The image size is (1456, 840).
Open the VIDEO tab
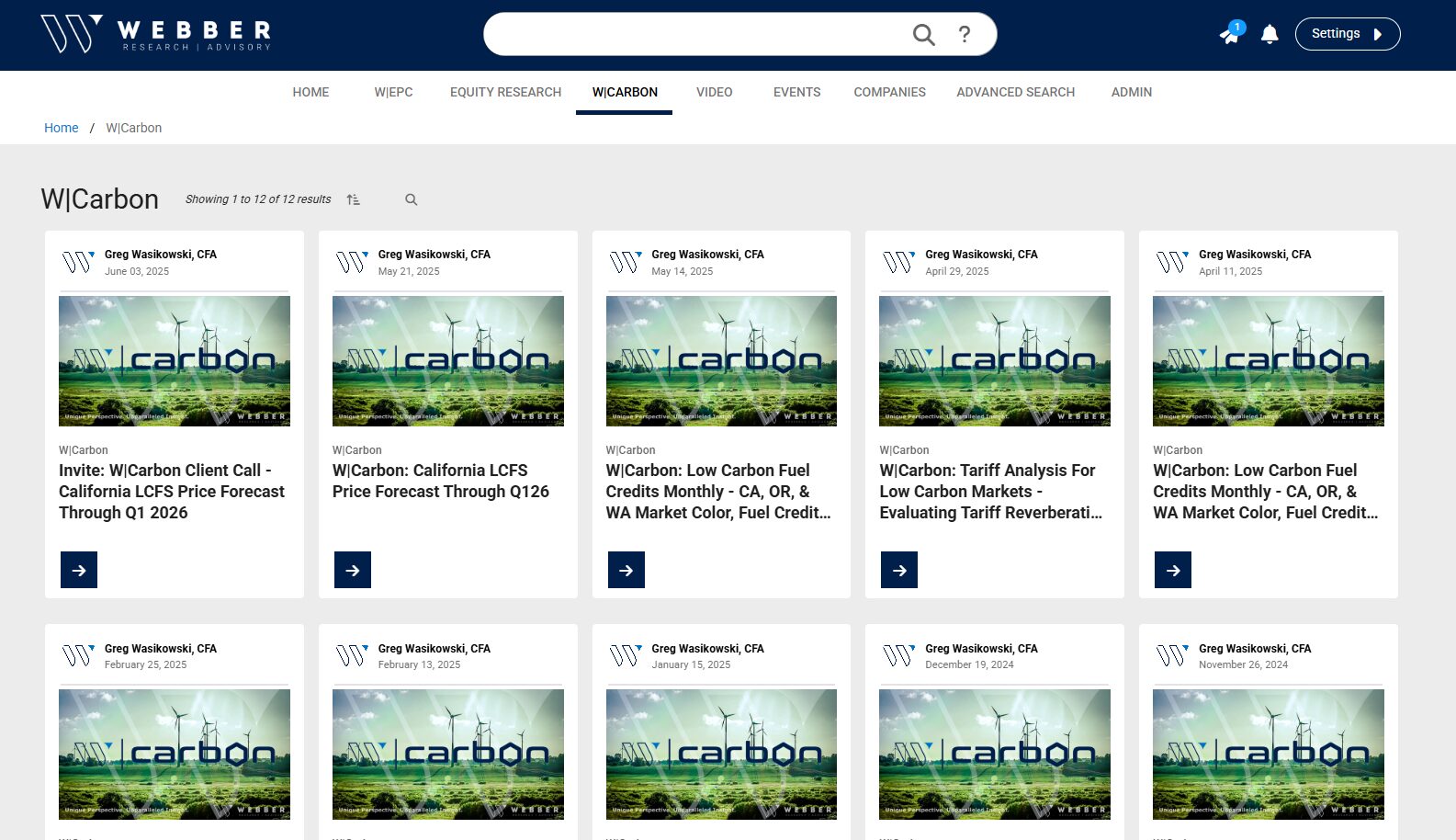pos(714,92)
